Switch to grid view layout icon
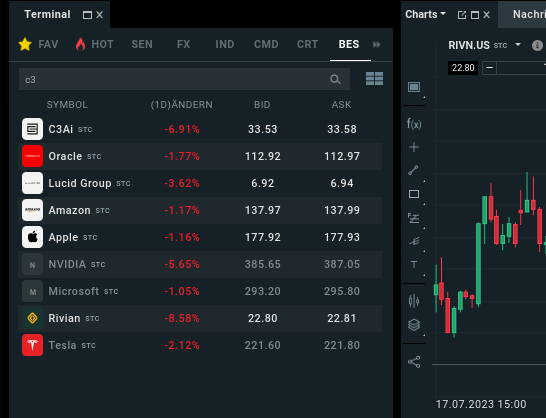Viewport: 546px width, 418px height. [374, 79]
